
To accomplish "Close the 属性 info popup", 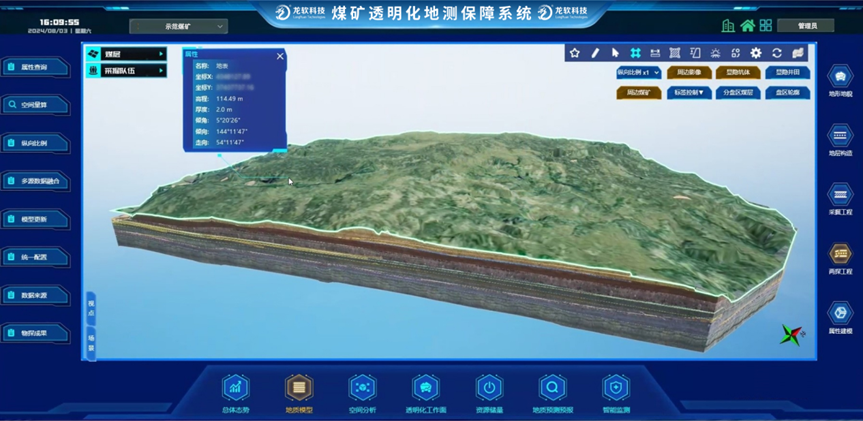I will (280, 56).
